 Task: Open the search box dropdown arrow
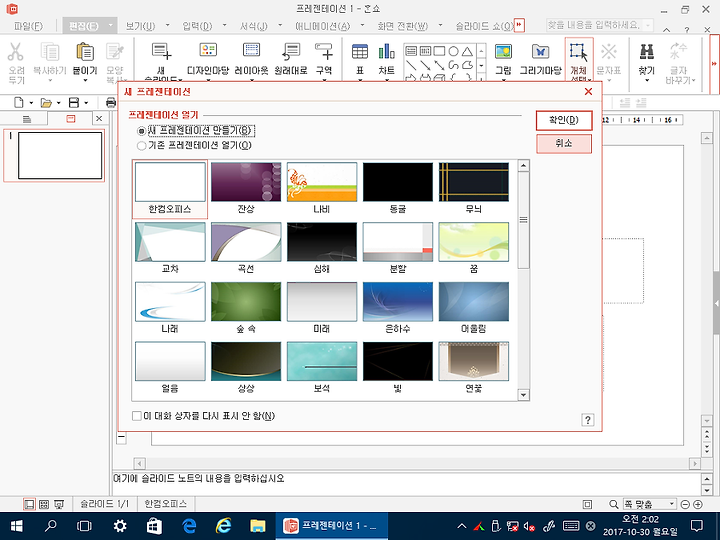click(x=647, y=25)
